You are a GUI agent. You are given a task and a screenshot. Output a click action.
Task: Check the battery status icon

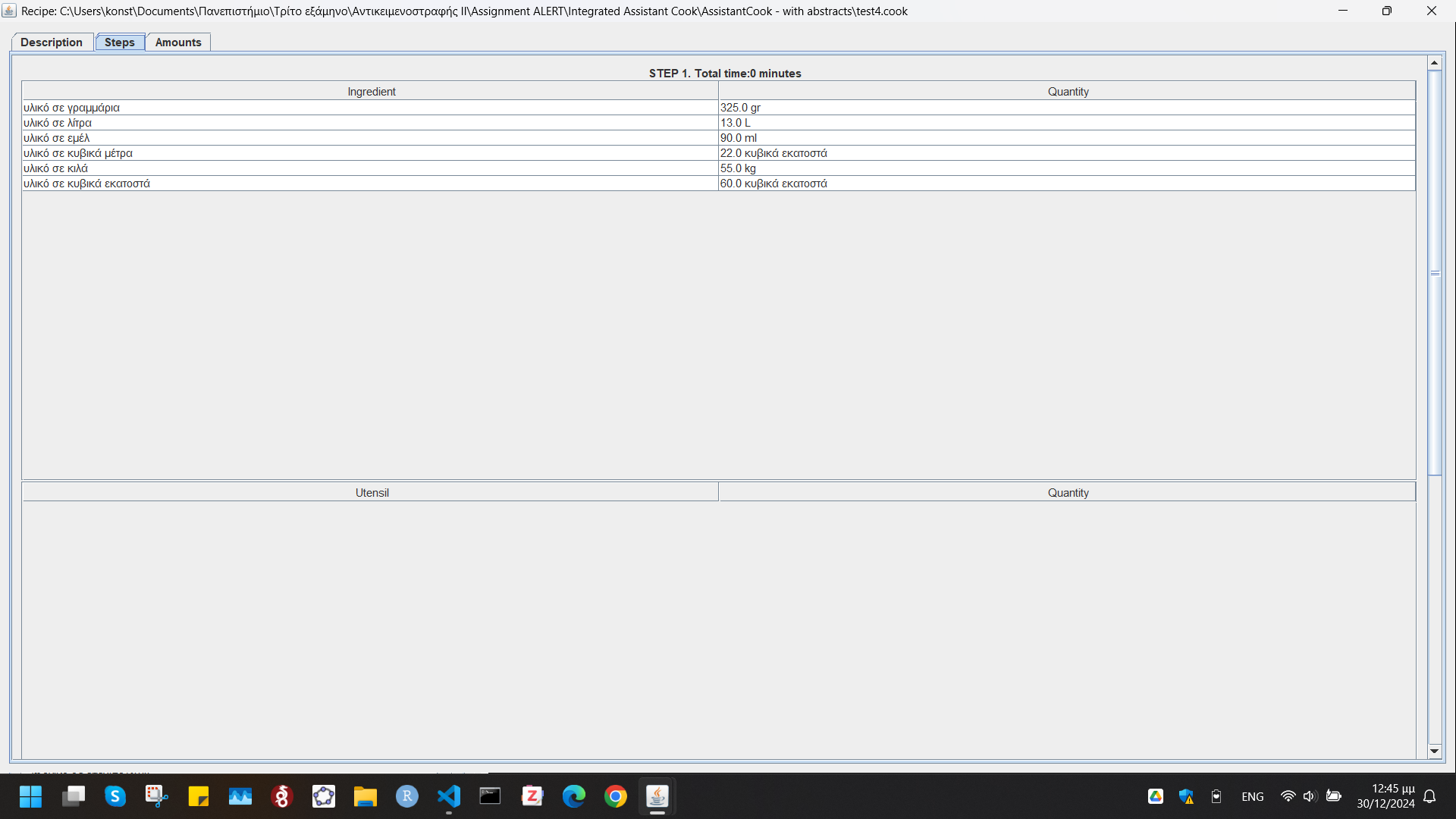click(x=1334, y=796)
